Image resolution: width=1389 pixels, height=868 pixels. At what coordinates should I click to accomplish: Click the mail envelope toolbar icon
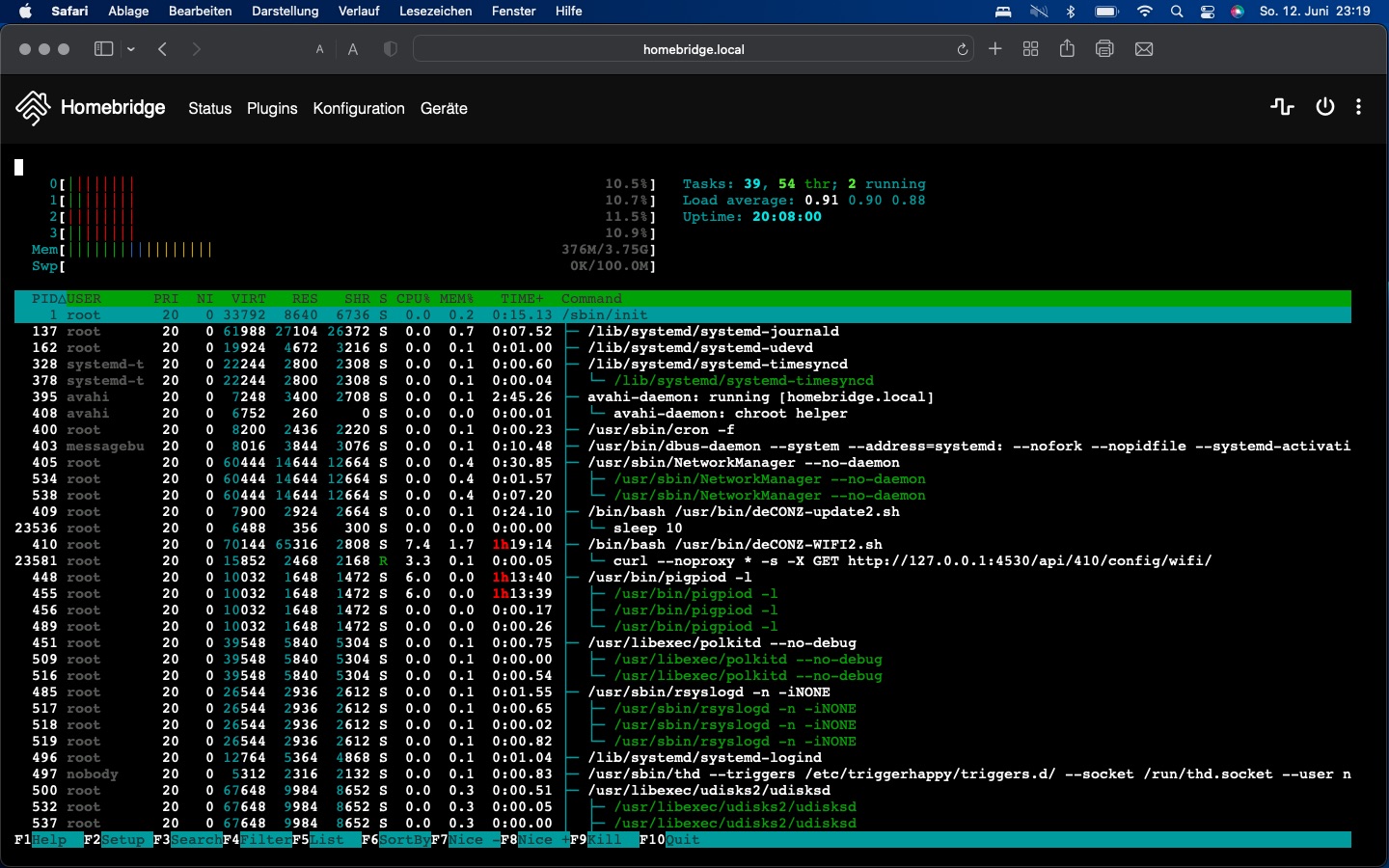tap(1144, 49)
